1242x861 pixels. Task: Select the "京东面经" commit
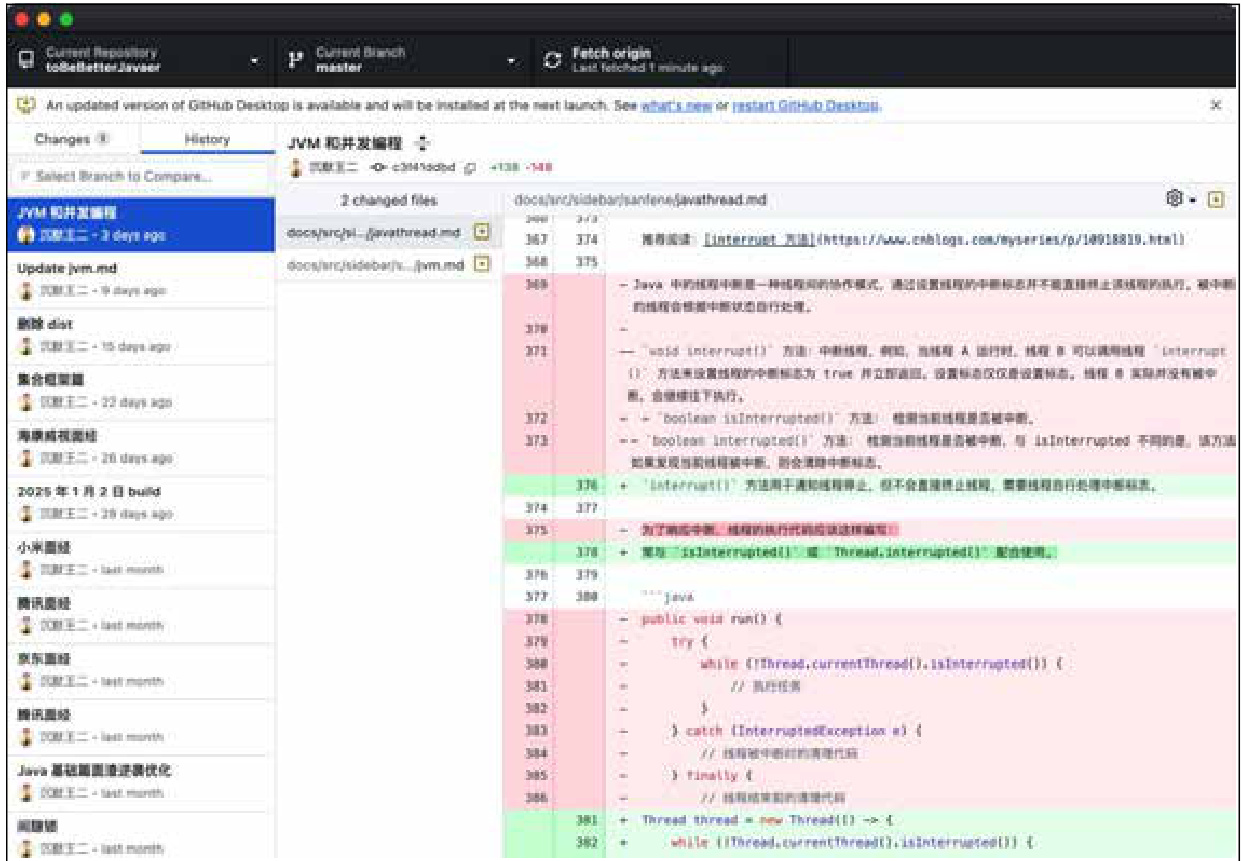(x=140, y=671)
